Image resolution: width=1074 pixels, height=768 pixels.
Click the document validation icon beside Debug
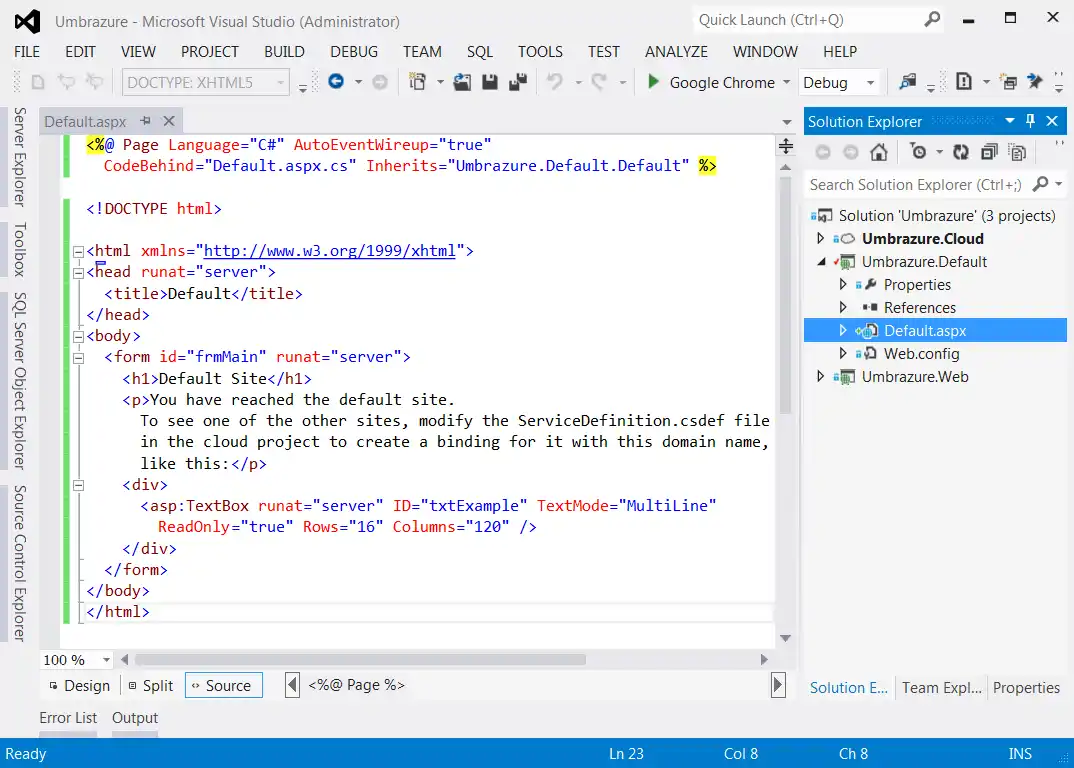[x=964, y=82]
